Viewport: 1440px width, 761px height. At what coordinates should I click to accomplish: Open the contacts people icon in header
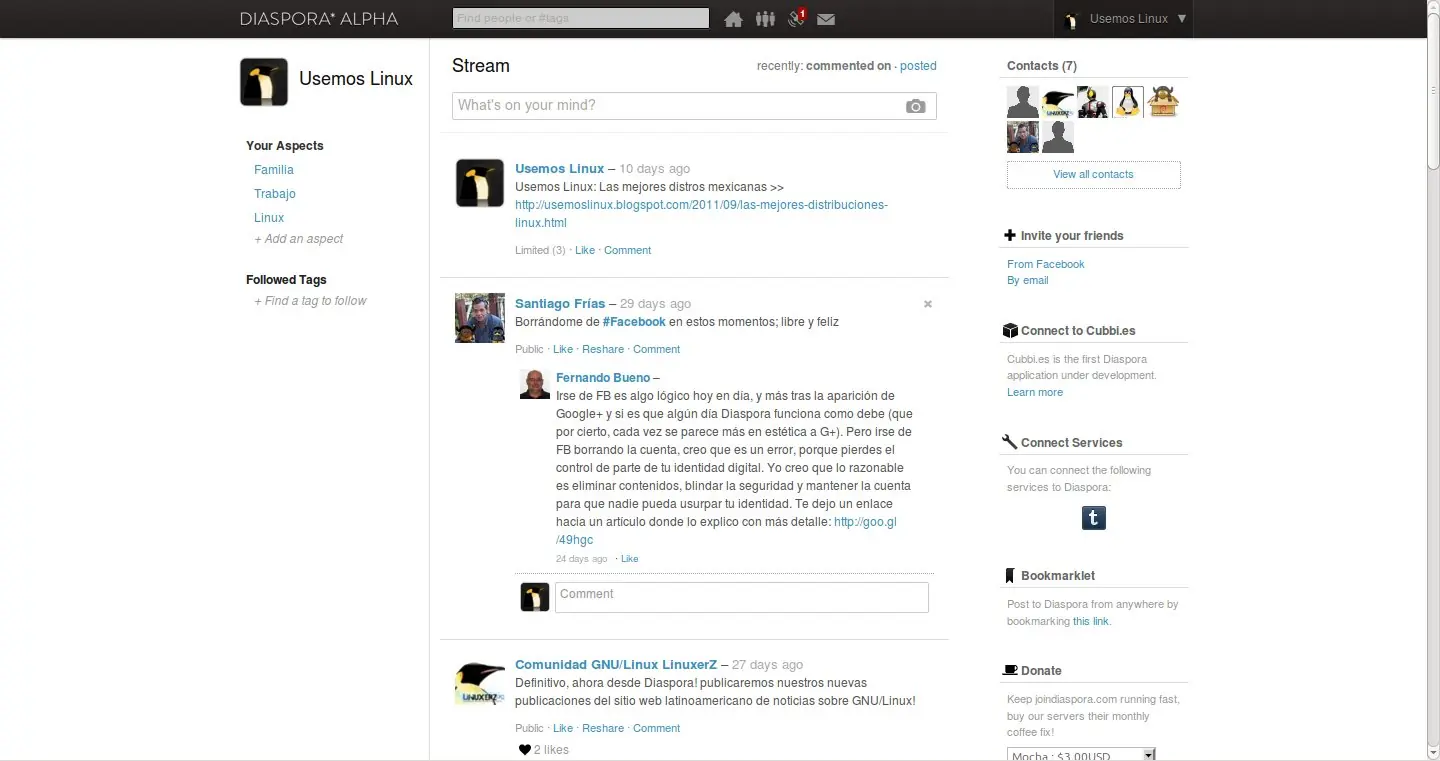pos(765,19)
